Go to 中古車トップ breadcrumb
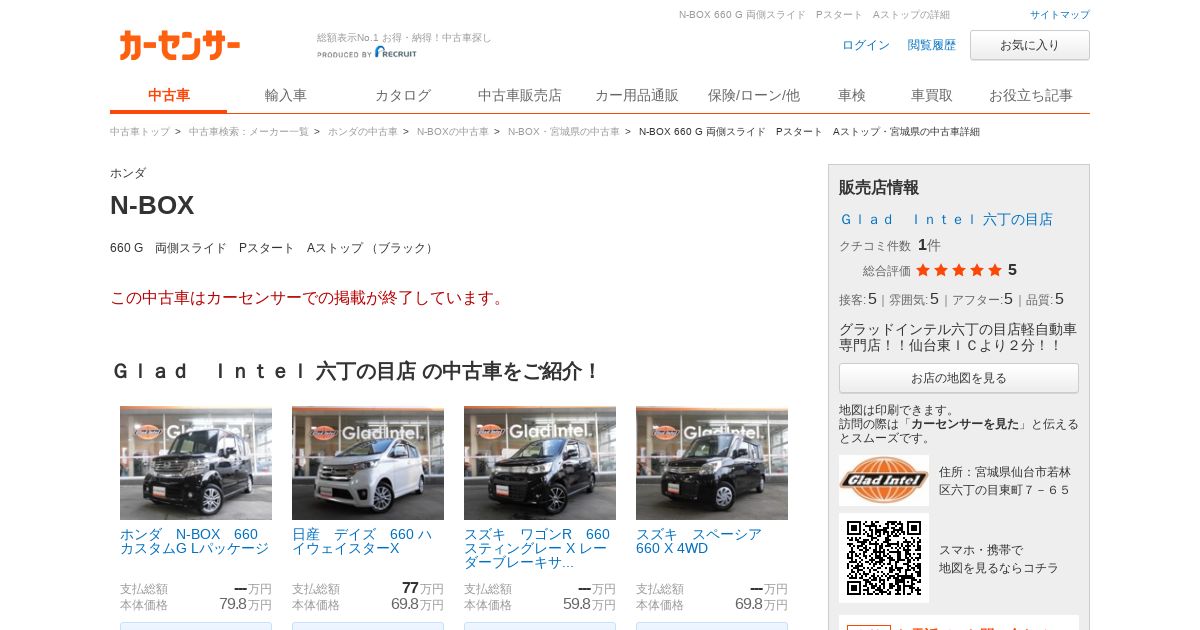 pyautogui.click(x=140, y=132)
